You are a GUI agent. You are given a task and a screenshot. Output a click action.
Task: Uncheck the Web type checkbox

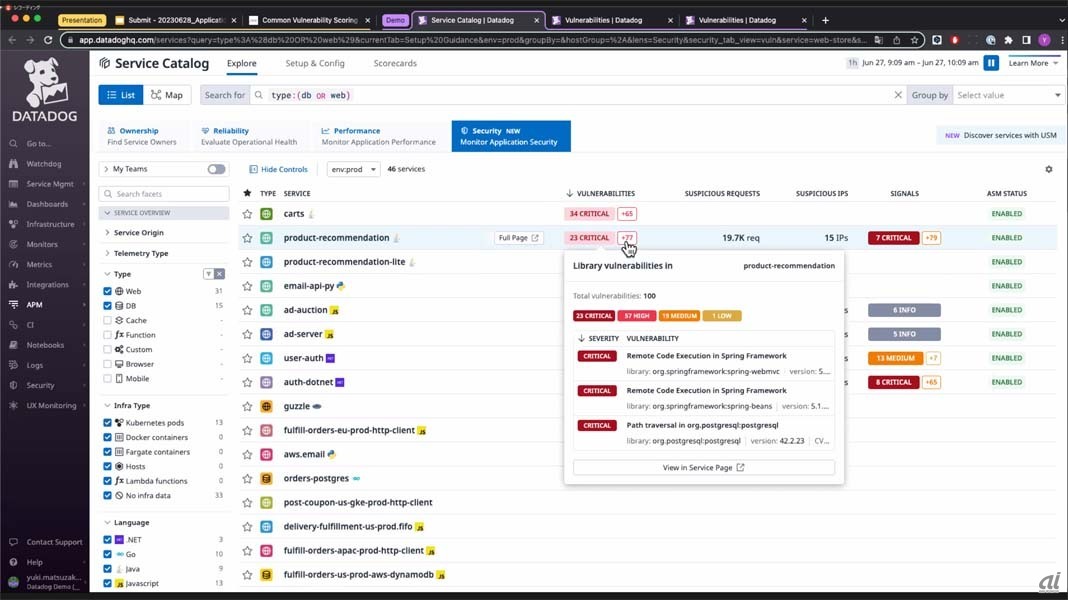pyautogui.click(x=108, y=291)
